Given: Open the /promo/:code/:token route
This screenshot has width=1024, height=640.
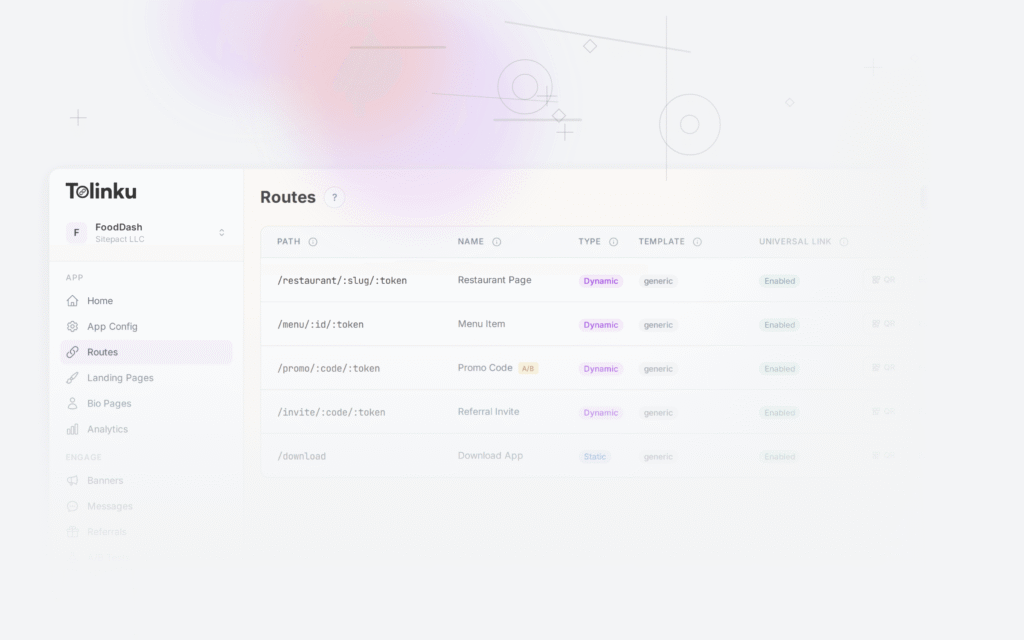Looking at the screenshot, I should point(328,368).
